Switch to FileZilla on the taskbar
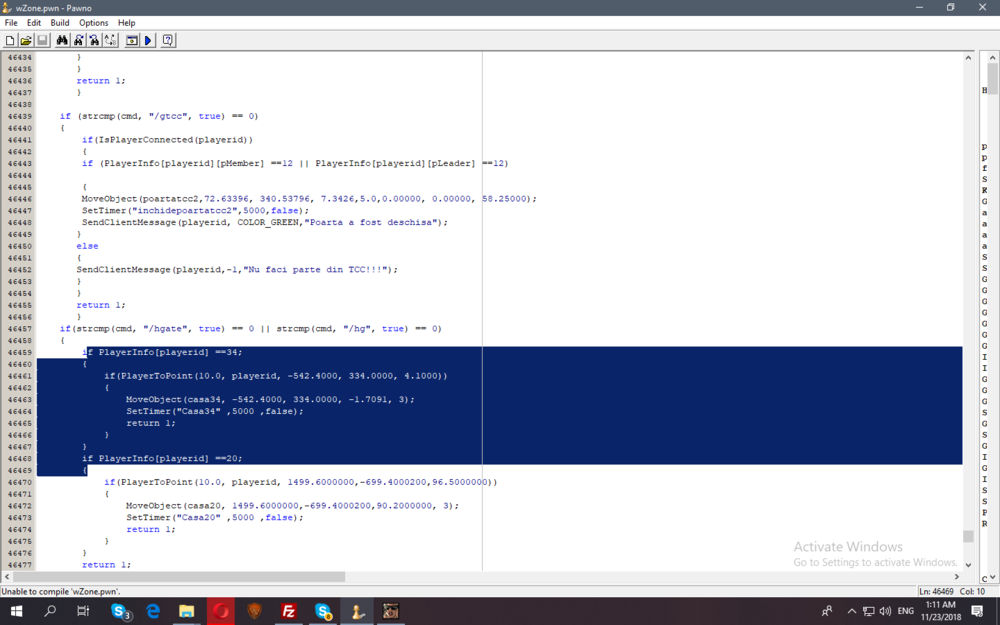Viewport: 1000px width, 625px height. [x=288, y=611]
